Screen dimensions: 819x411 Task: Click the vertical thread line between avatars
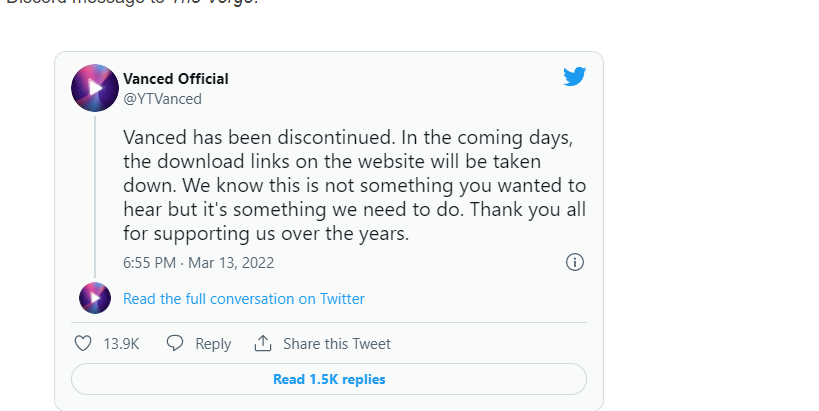click(x=95, y=197)
